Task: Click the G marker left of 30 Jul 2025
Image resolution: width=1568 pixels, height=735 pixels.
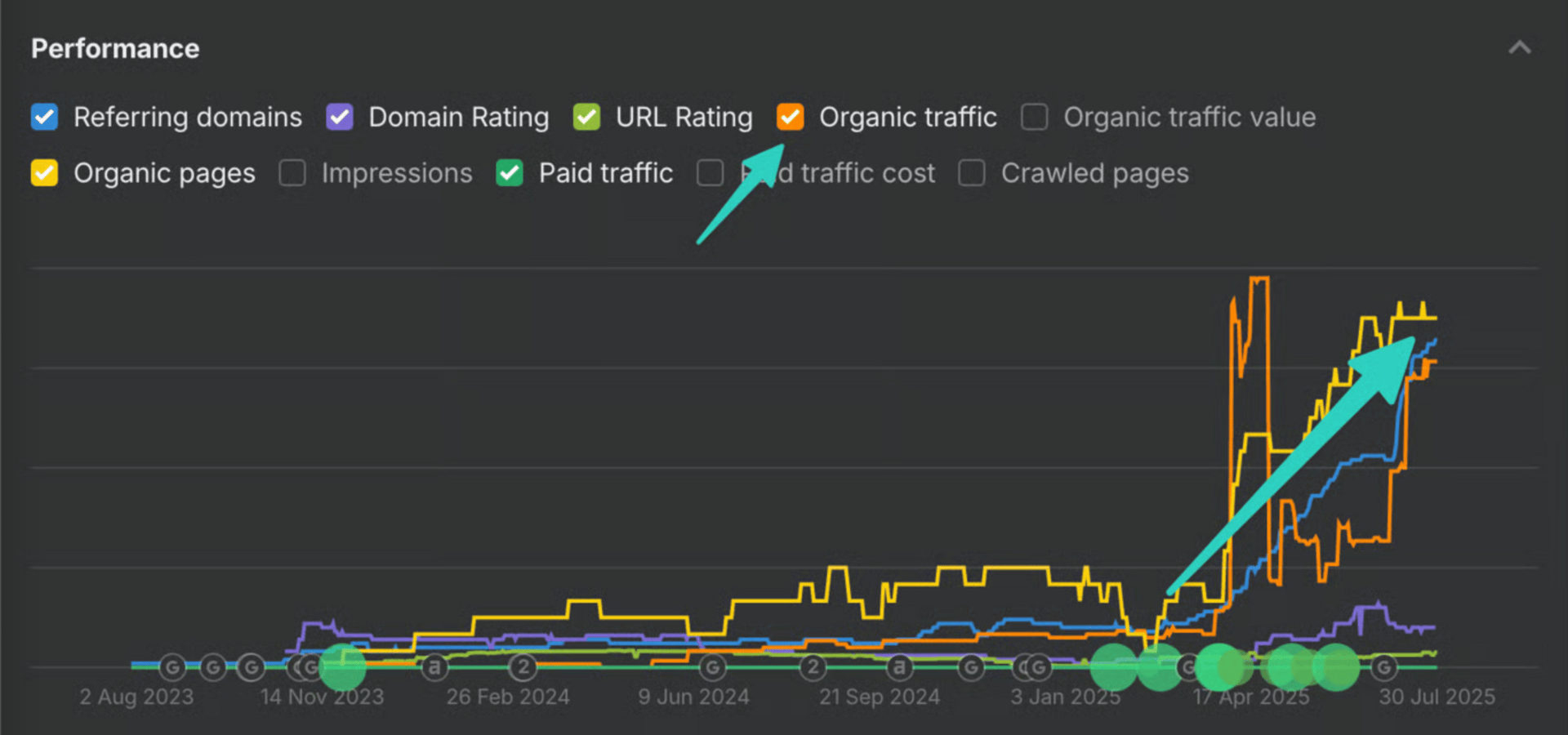Action: coord(1383,668)
